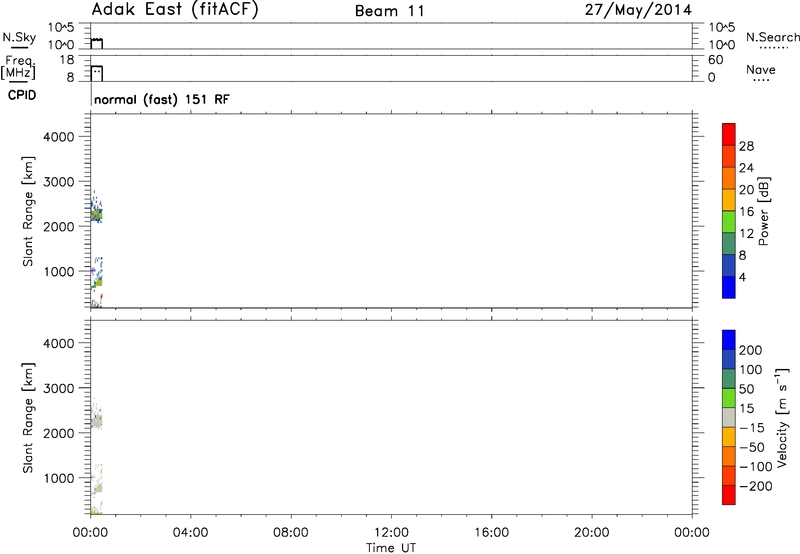Select the '3000' tick in the velocity panel
The width and height of the screenshot is (800, 554).
pos(59,388)
